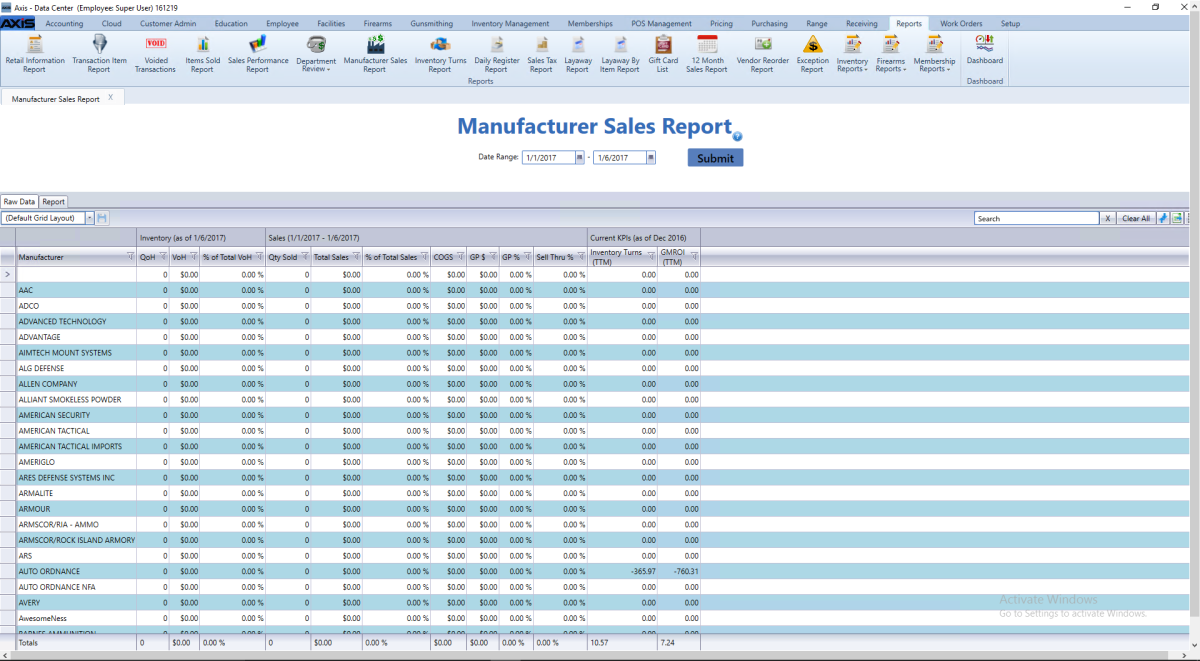Switch to the Setup ribbon tab
This screenshot has width=1200, height=661.
1011,23
